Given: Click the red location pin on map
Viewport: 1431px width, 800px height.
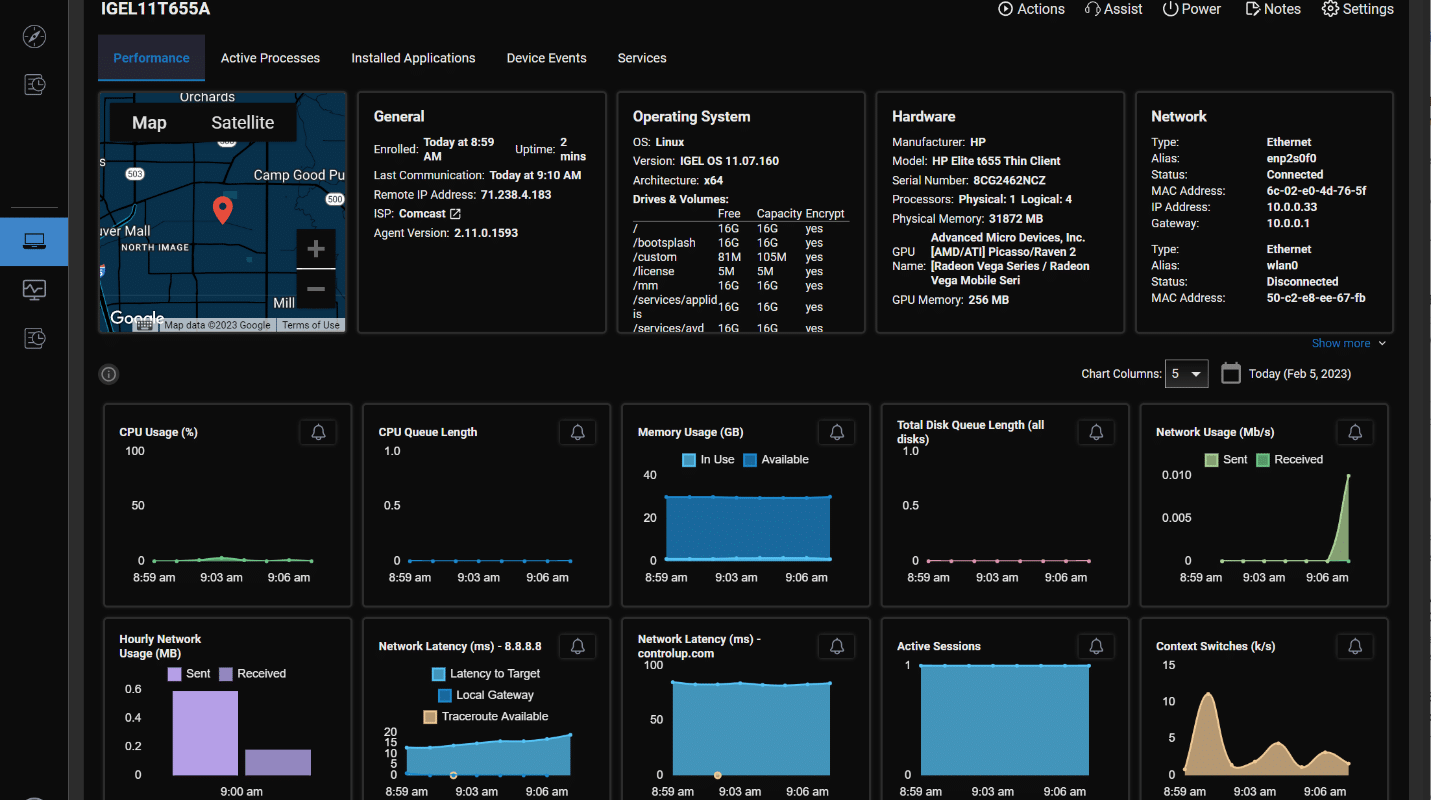Looking at the screenshot, I should tap(223, 210).
